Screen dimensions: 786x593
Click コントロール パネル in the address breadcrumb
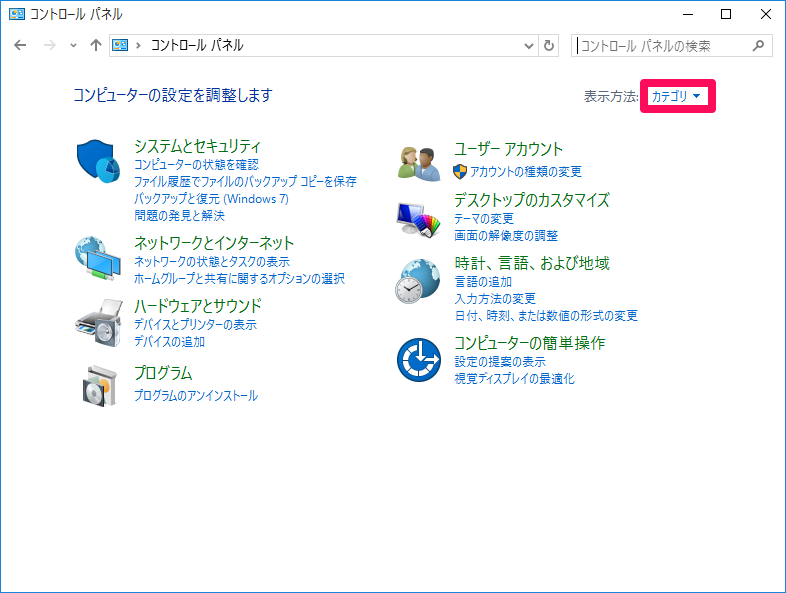197,46
